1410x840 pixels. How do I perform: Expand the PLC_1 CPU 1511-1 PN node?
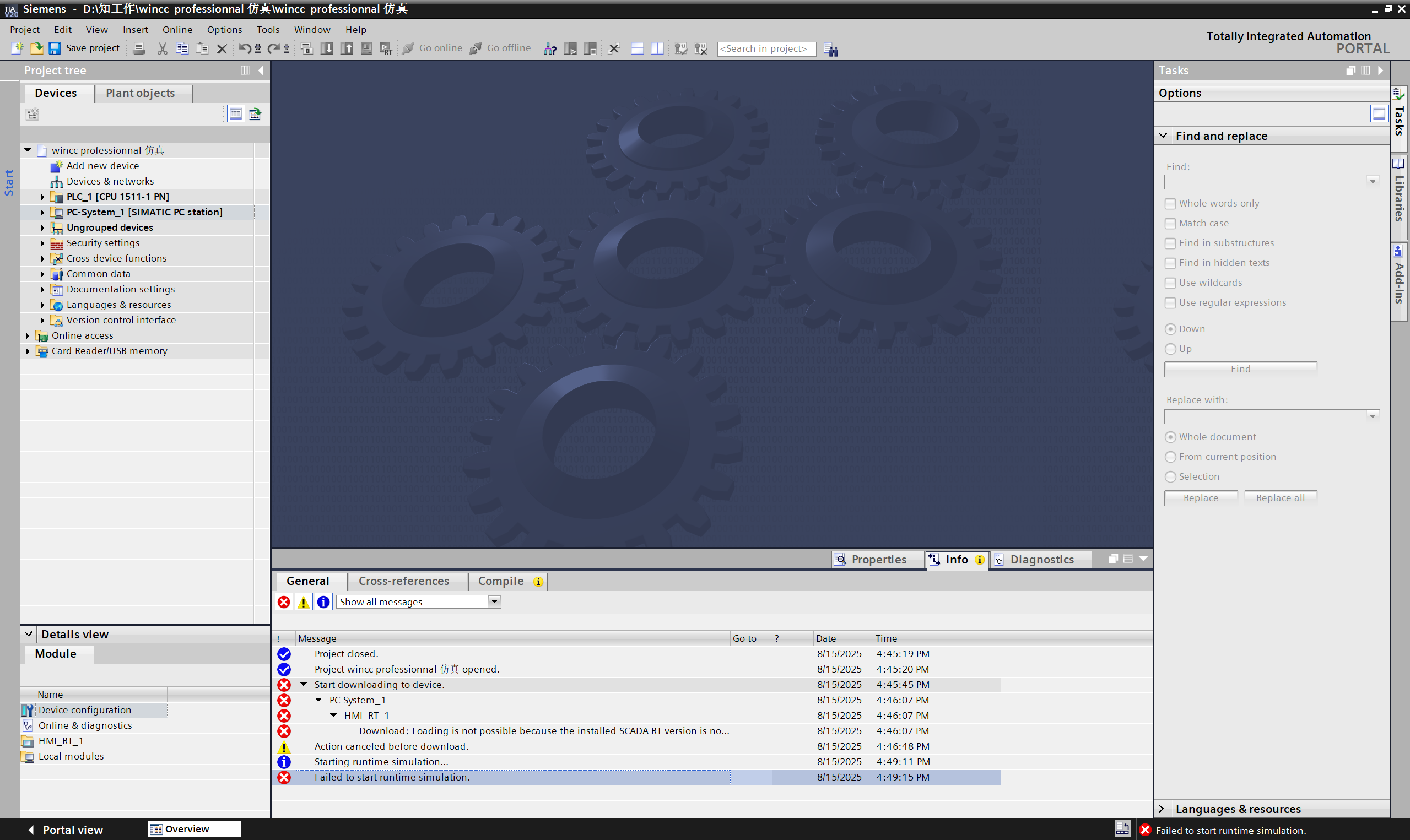coord(42,197)
